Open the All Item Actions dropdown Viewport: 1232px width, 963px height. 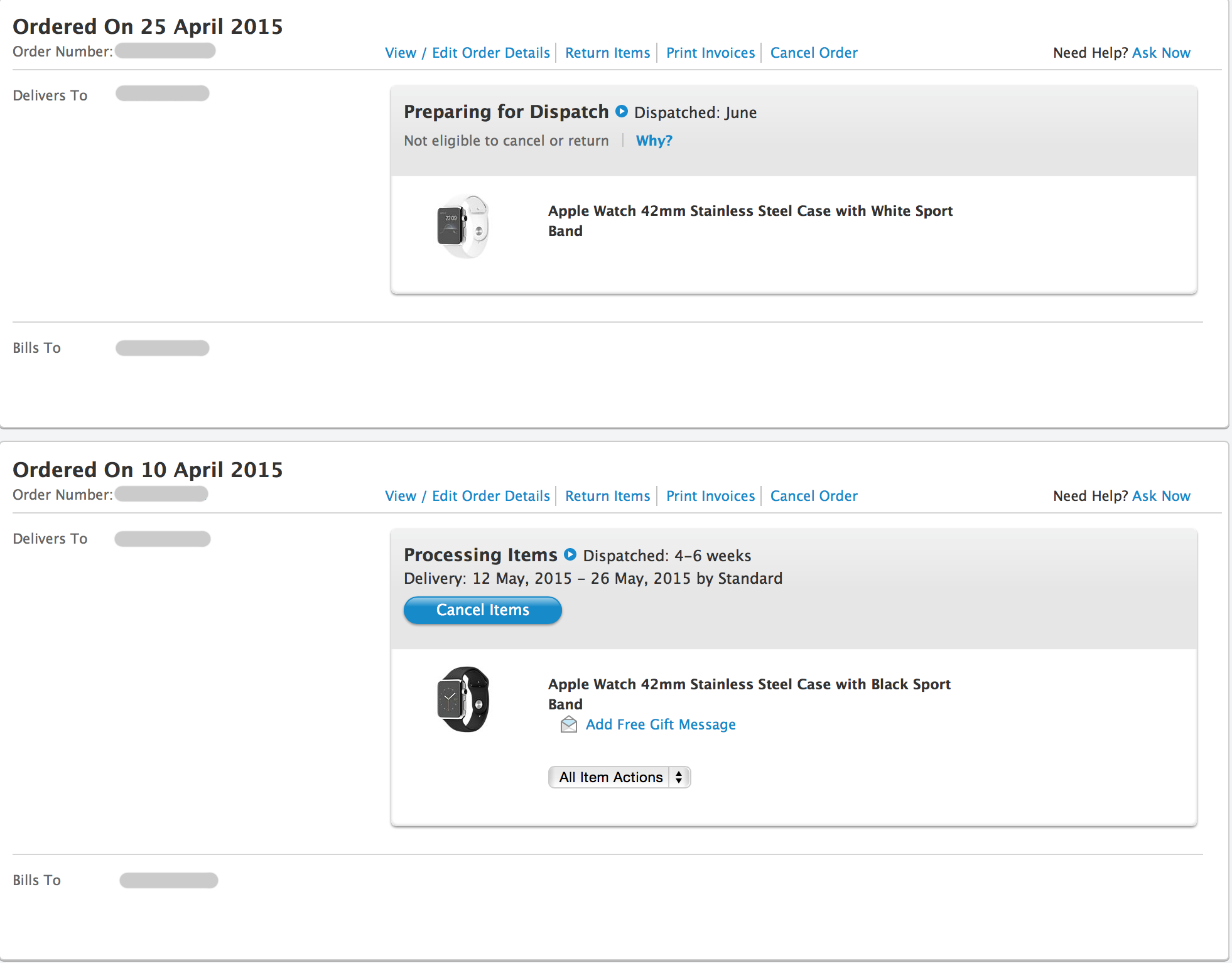619,777
